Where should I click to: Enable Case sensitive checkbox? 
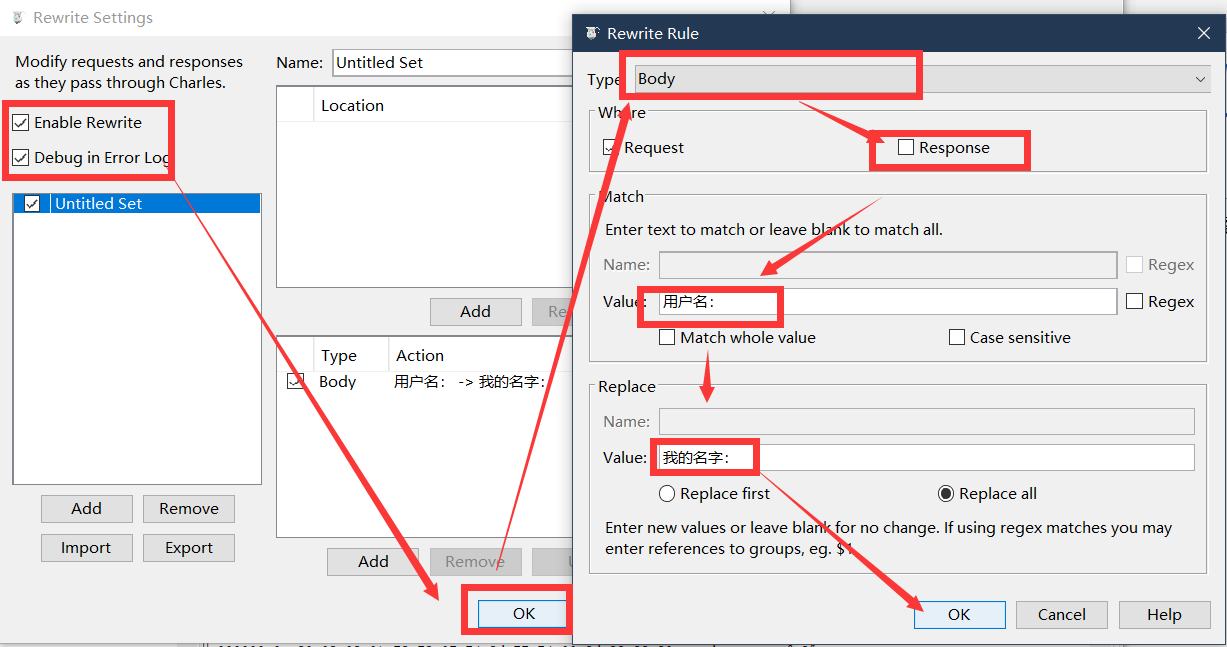957,337
